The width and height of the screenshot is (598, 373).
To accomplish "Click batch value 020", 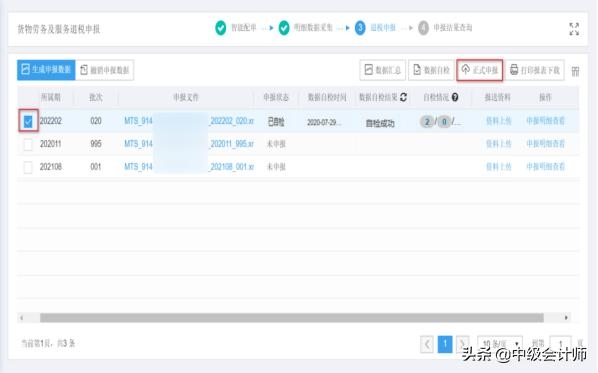I will pyautogui.click(x=96, y=121).
